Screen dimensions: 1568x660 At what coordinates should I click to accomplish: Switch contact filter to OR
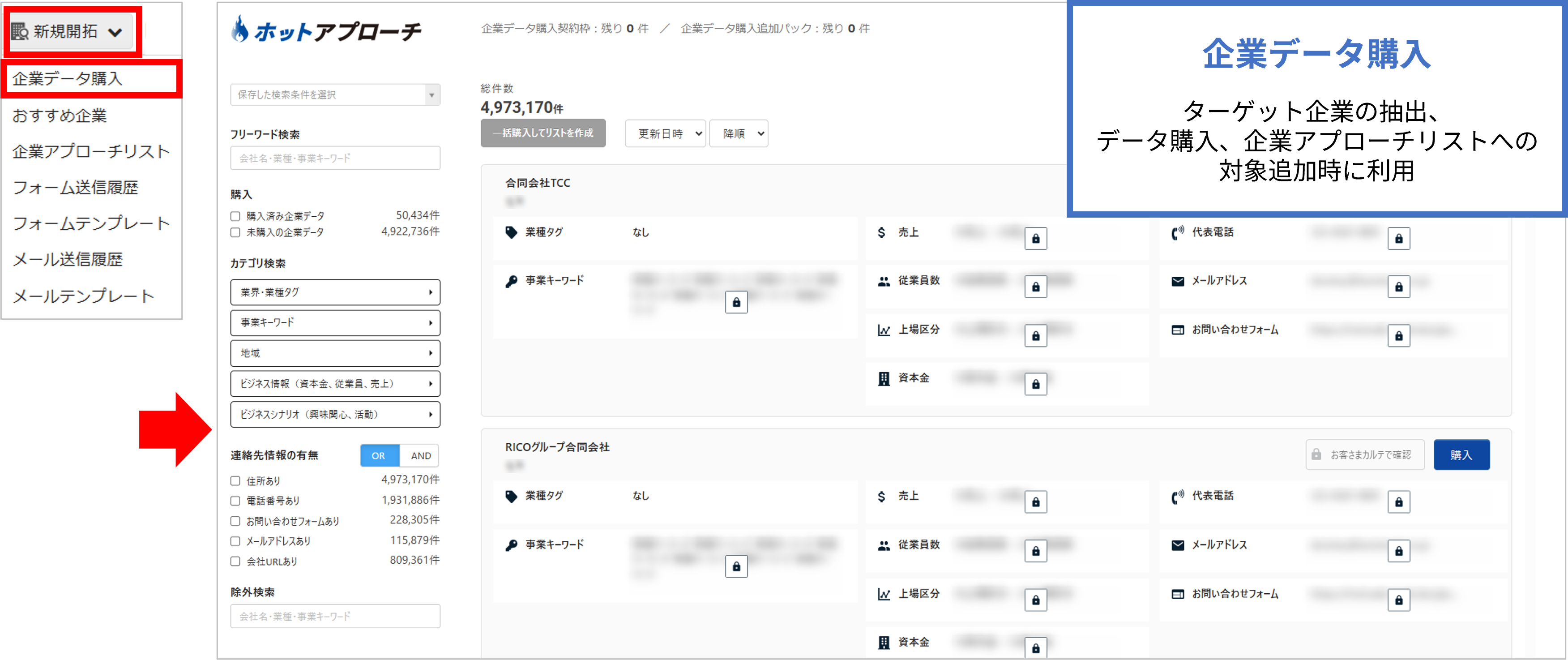379,455
